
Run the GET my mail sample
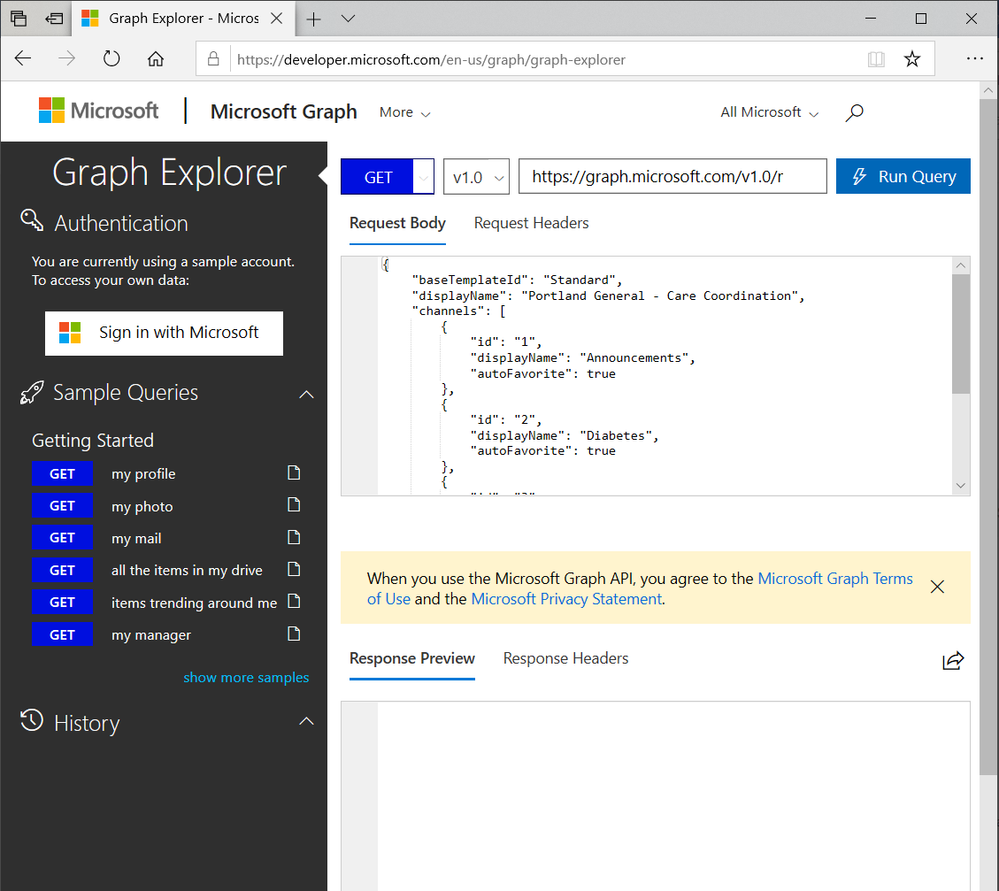(x=62, y=538)
